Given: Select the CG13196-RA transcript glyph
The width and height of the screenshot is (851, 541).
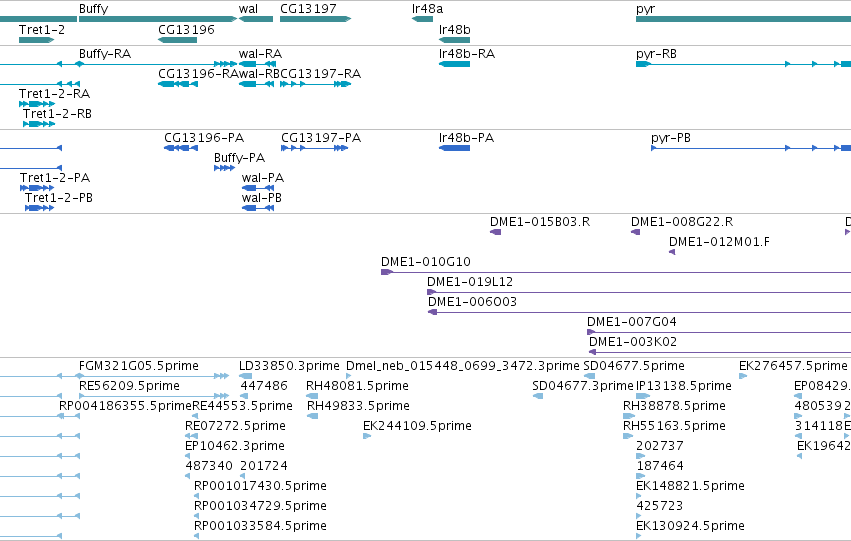Looking at the screenshot, I should [x=177, y=84].
